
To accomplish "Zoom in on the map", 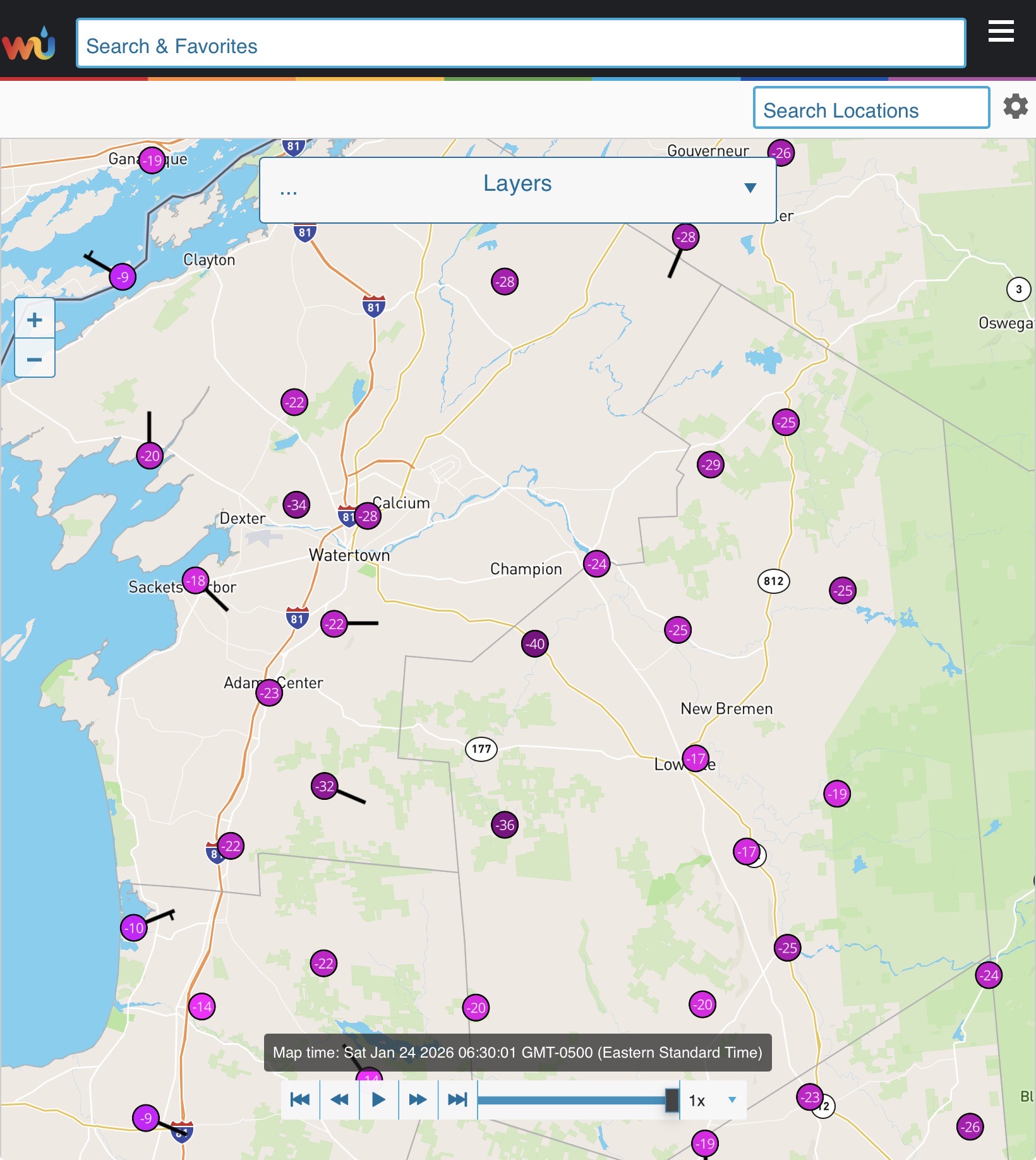I will pyautogui.click(x=35, y=320).
